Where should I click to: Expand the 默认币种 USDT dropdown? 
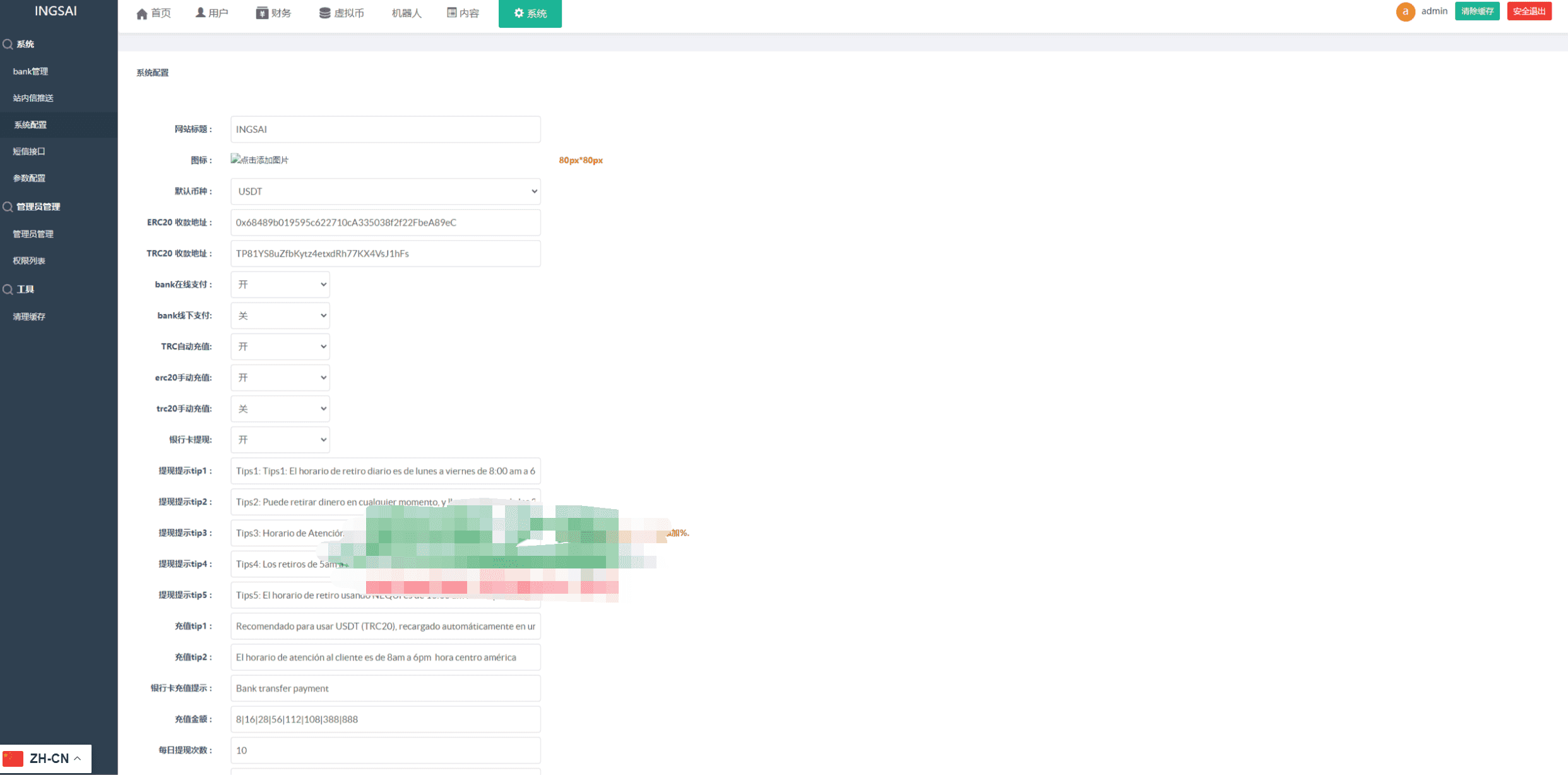(x=385, y=191)
